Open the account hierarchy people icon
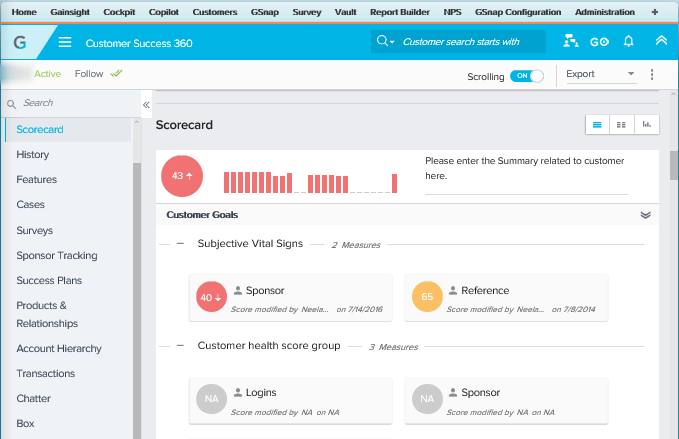Screen dimensions: 679x439 click(x=571, y=41)
